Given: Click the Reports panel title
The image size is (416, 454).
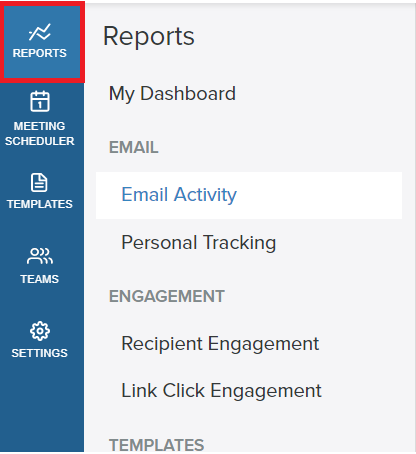Looking at the screenshot, I should [149, 36].
